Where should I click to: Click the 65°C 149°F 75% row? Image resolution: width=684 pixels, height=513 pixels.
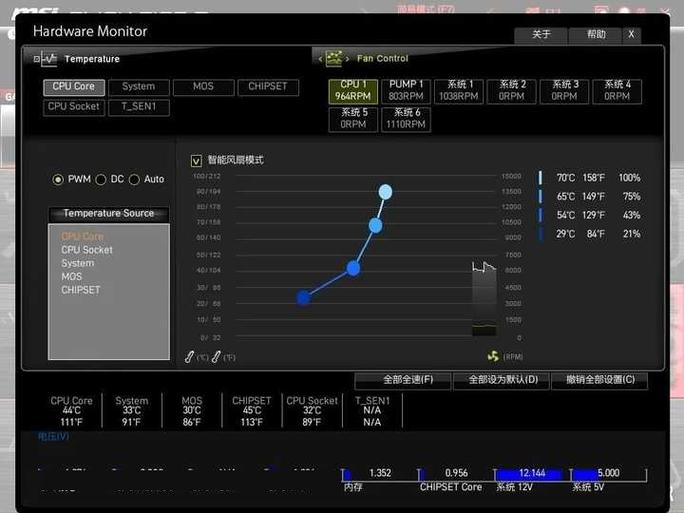point(590,197)
